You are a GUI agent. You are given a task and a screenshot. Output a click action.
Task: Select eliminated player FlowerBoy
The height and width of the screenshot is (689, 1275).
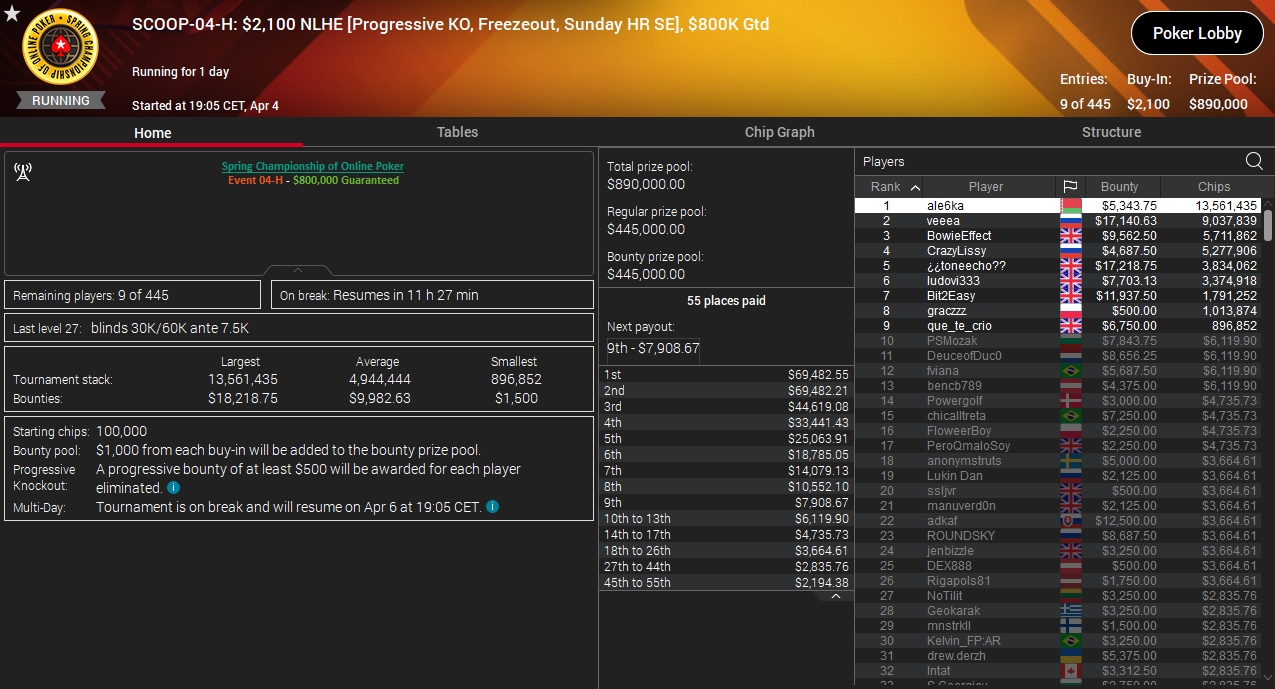coord(1058,431)
